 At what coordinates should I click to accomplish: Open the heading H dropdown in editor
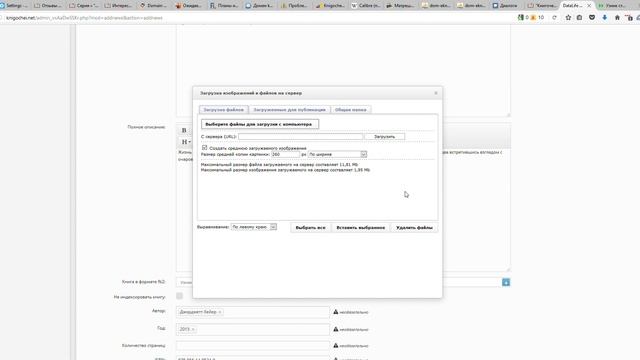(186, 142)
